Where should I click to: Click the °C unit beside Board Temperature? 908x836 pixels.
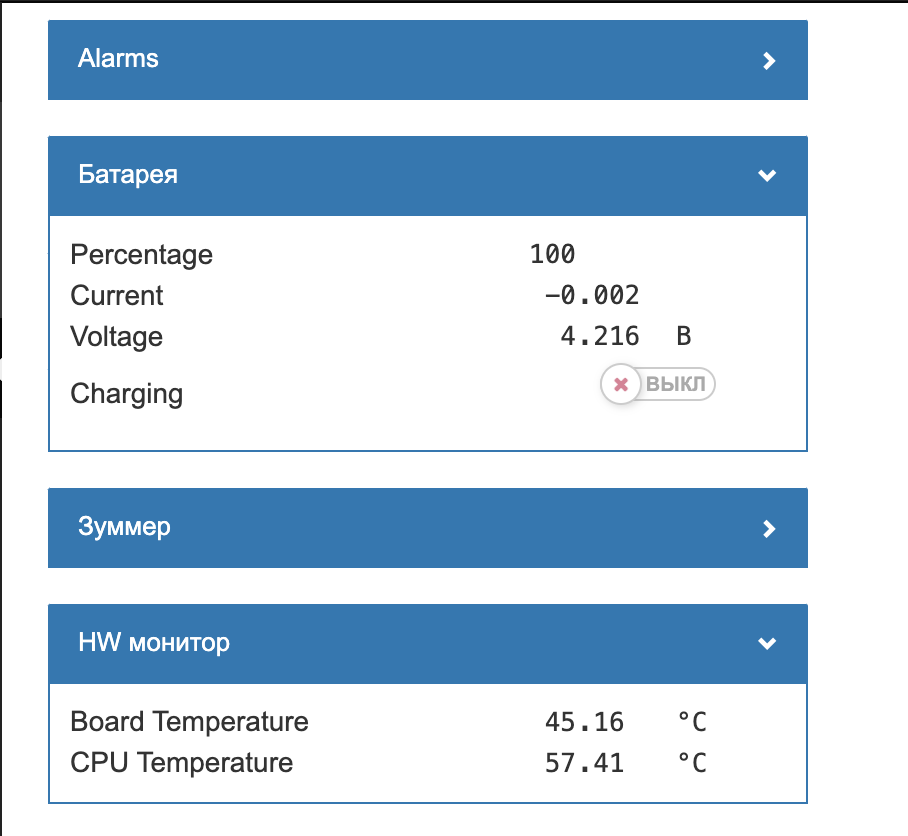(x=692, y=722)
